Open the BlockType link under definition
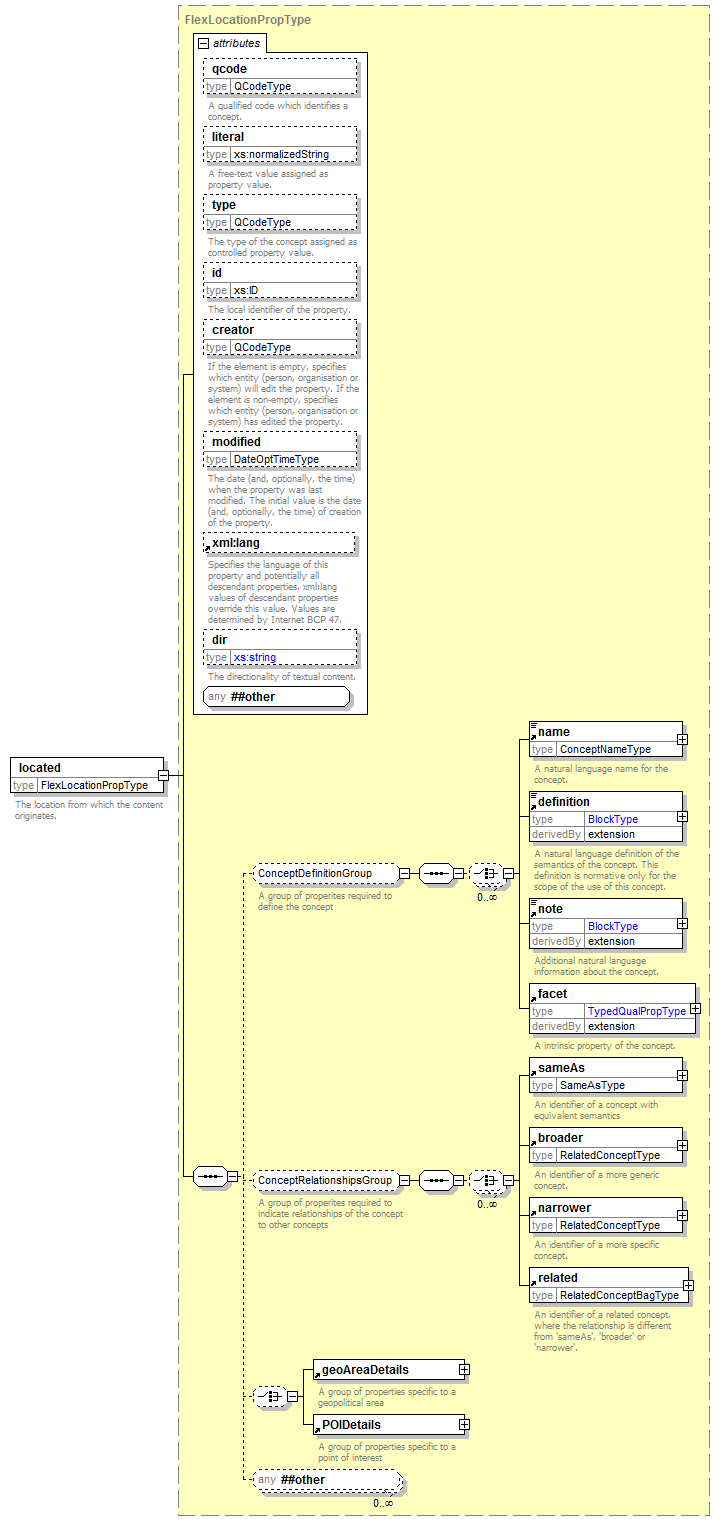 click(612, 819)
